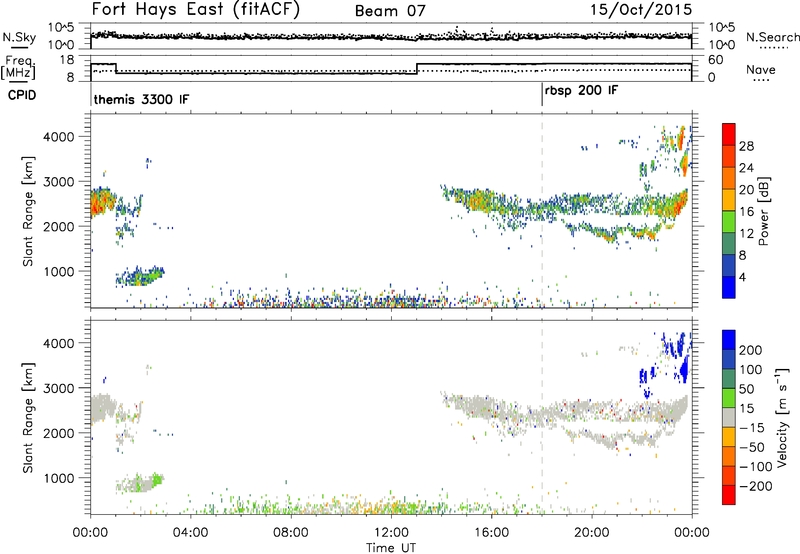Image resolution: width=800 pixels, height=554 pixels.
Task: Pick the gray segment of the velocity colorbar
Action: 729,417
